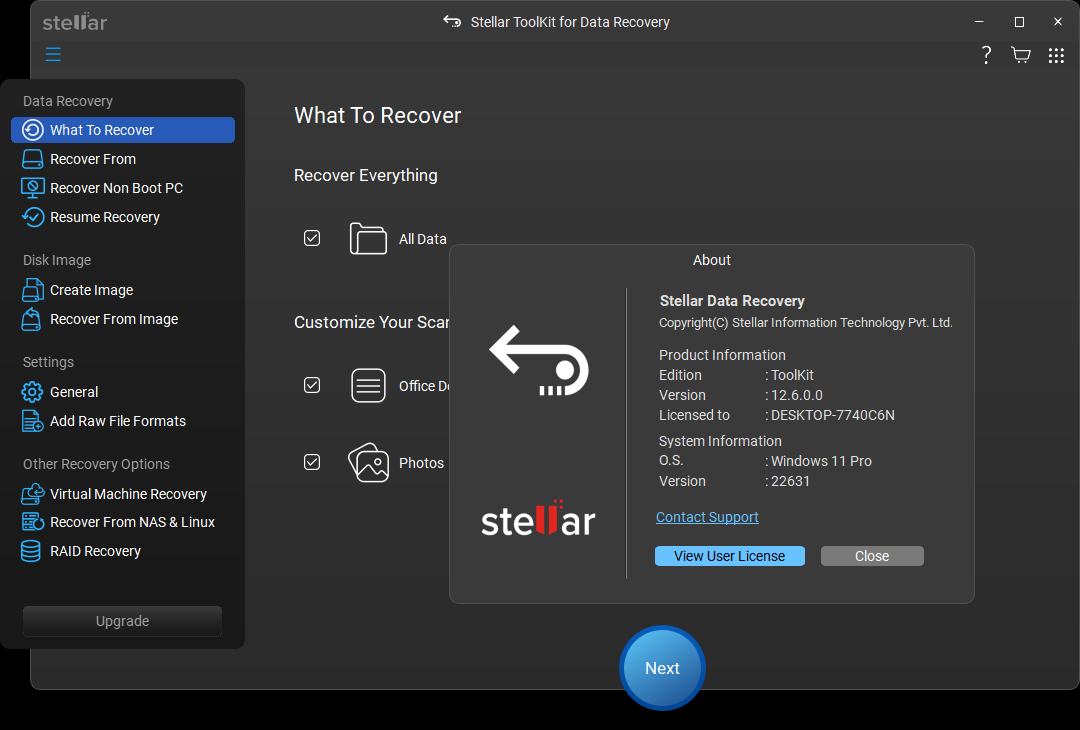
Task: Open the help question mark icon
Action: [x=986, y=55]
